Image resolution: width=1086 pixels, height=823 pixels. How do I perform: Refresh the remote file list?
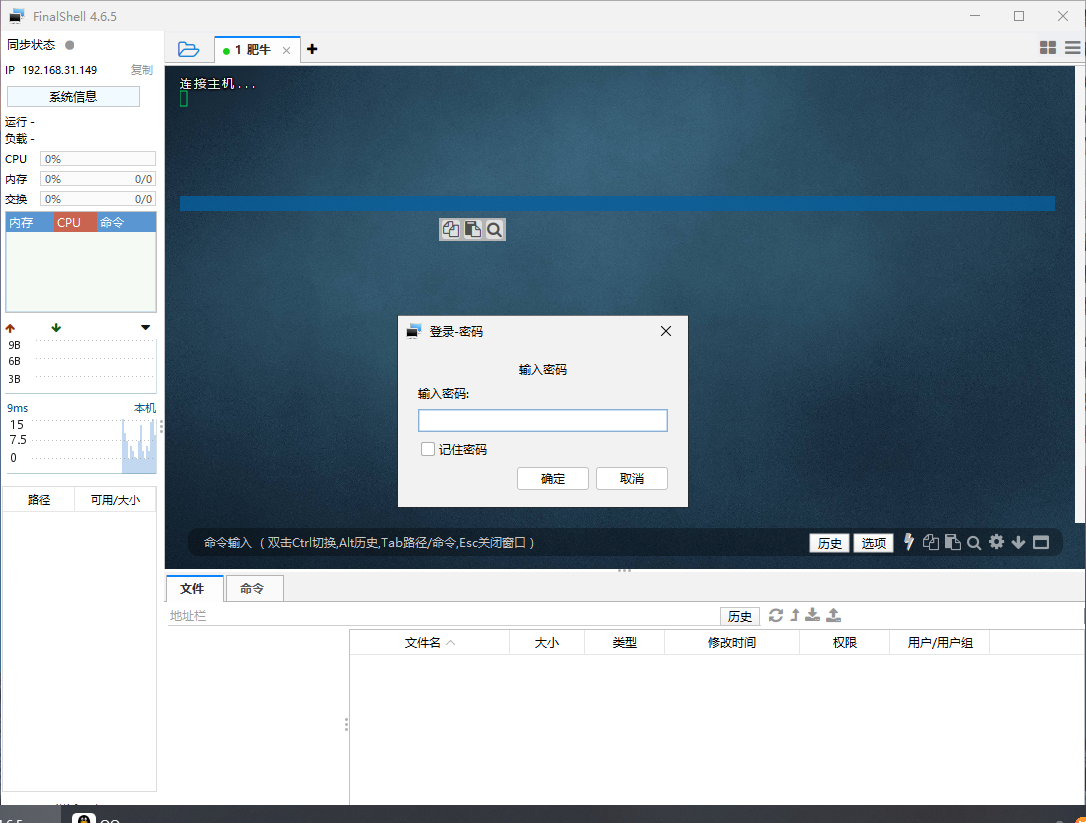[776, 616]
